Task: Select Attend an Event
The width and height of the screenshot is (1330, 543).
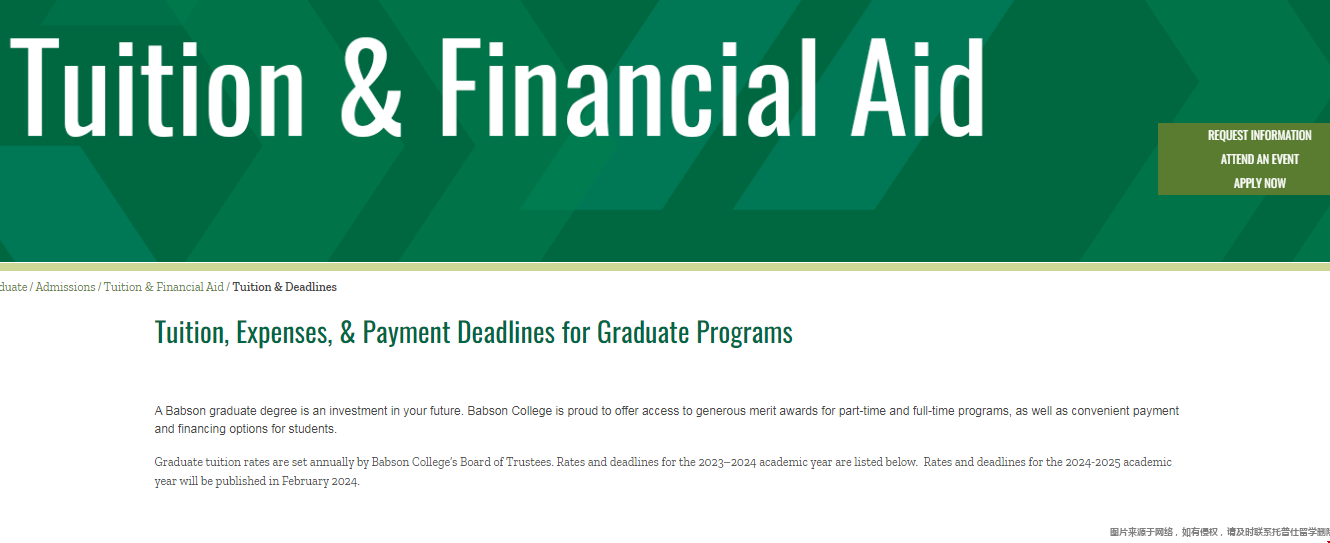Action: [1259, 159]
